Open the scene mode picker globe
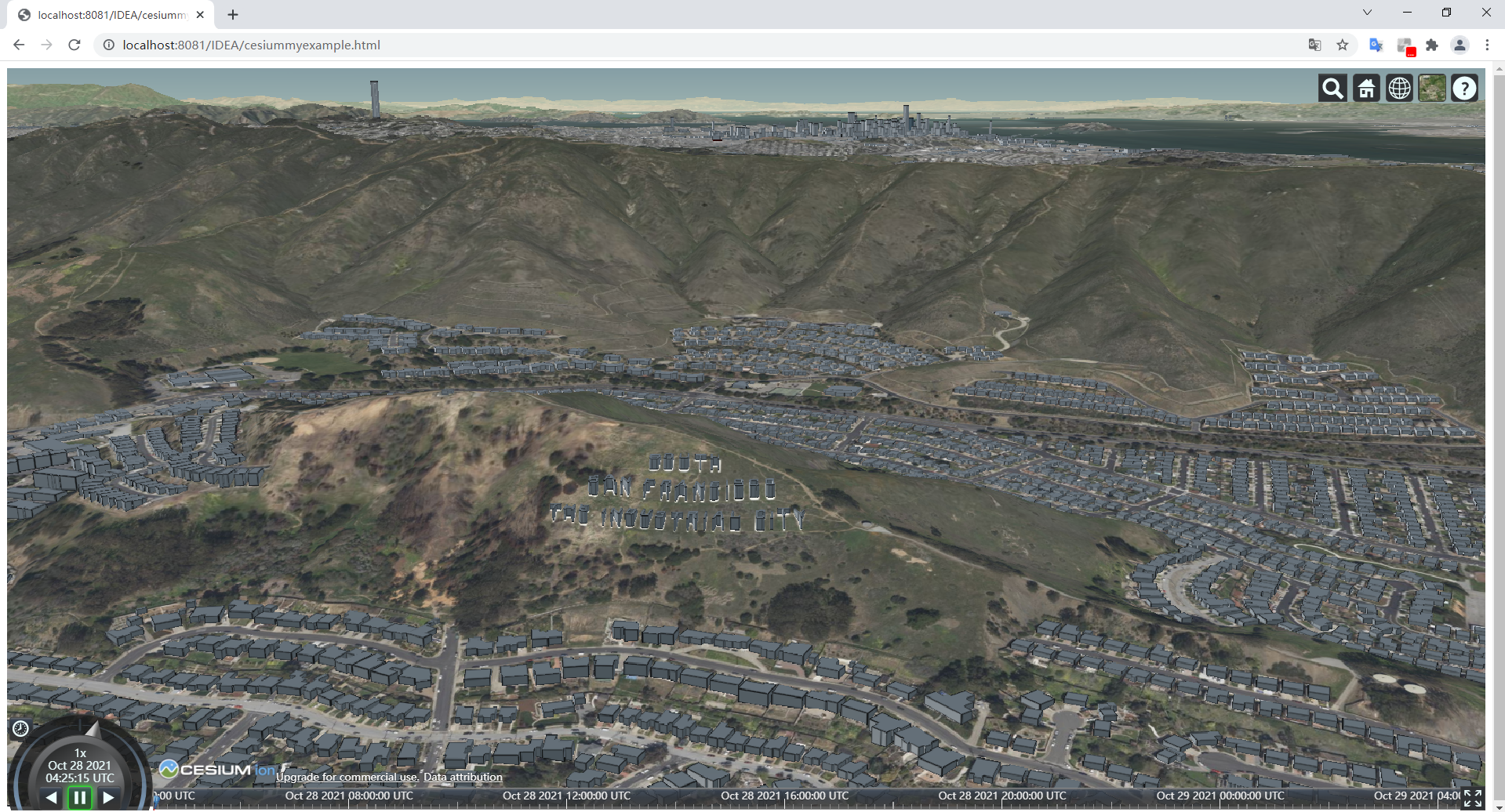 (1399, 89)
